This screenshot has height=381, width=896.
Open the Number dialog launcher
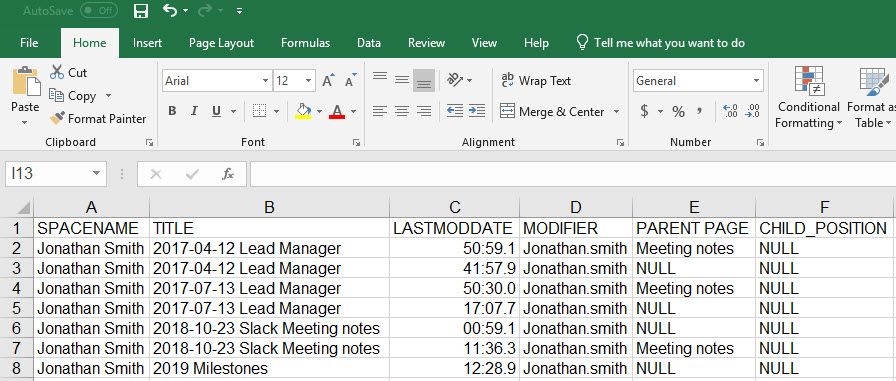[x=760, y=143]
